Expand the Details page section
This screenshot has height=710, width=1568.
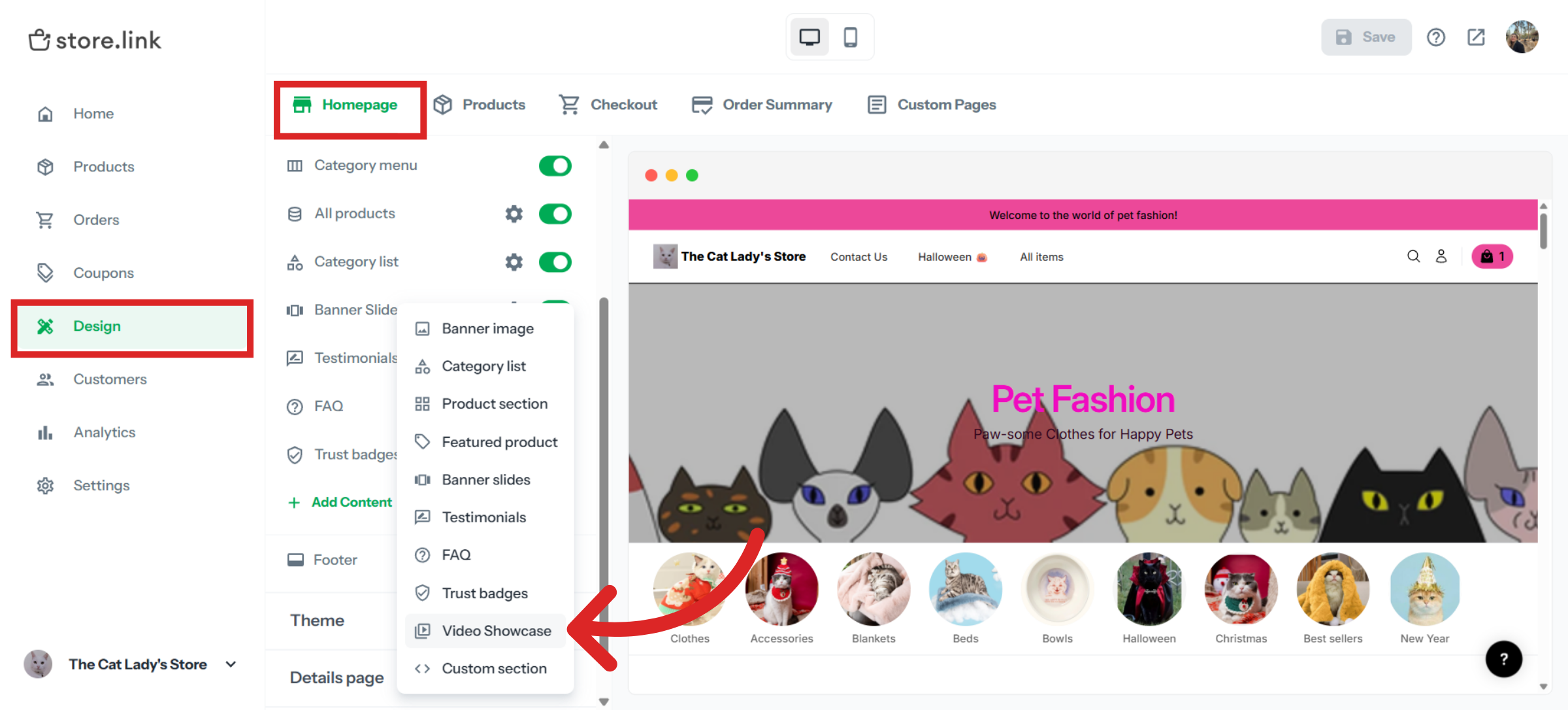336,677
